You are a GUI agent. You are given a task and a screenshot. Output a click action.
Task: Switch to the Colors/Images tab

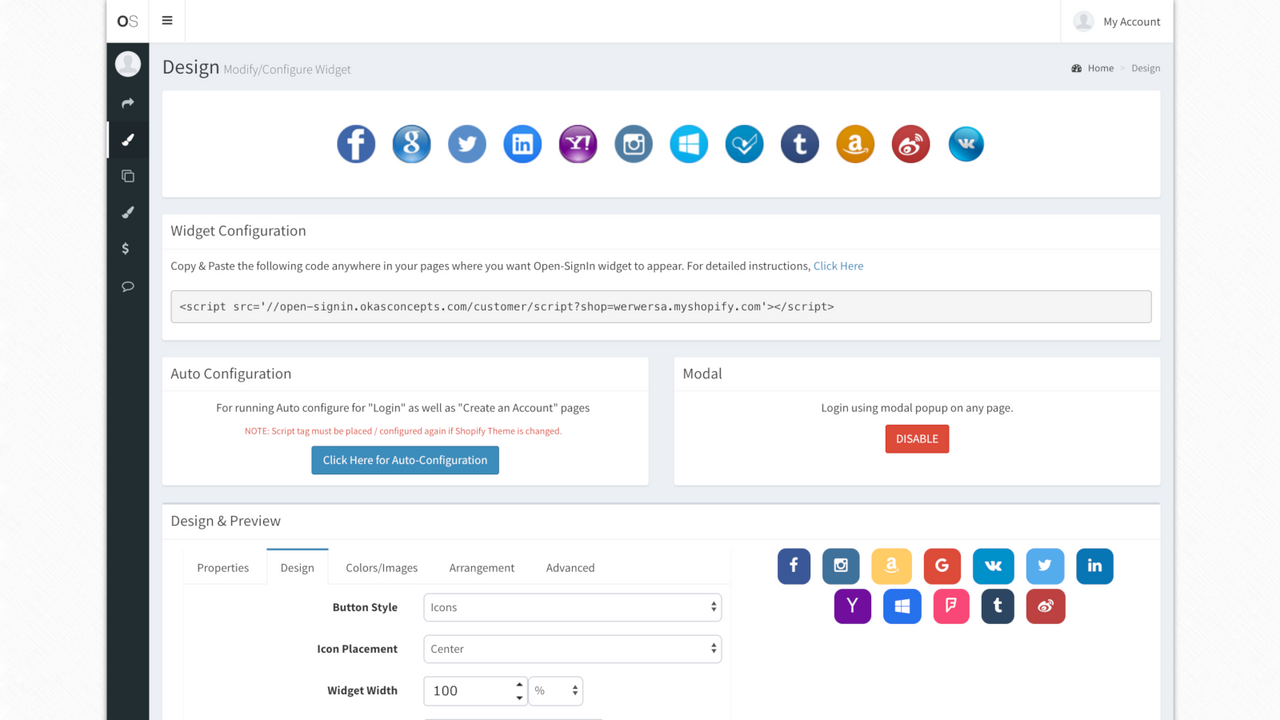[x=381, y=567]
